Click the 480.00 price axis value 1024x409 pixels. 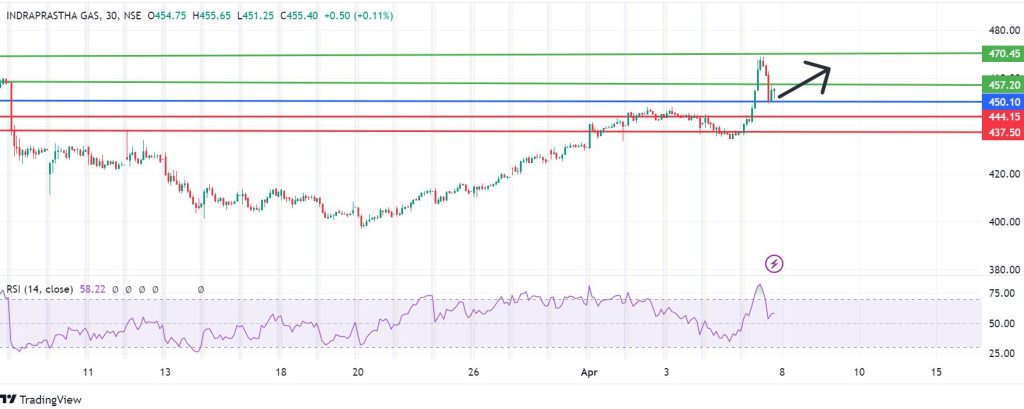click(x=1004, y=30)
